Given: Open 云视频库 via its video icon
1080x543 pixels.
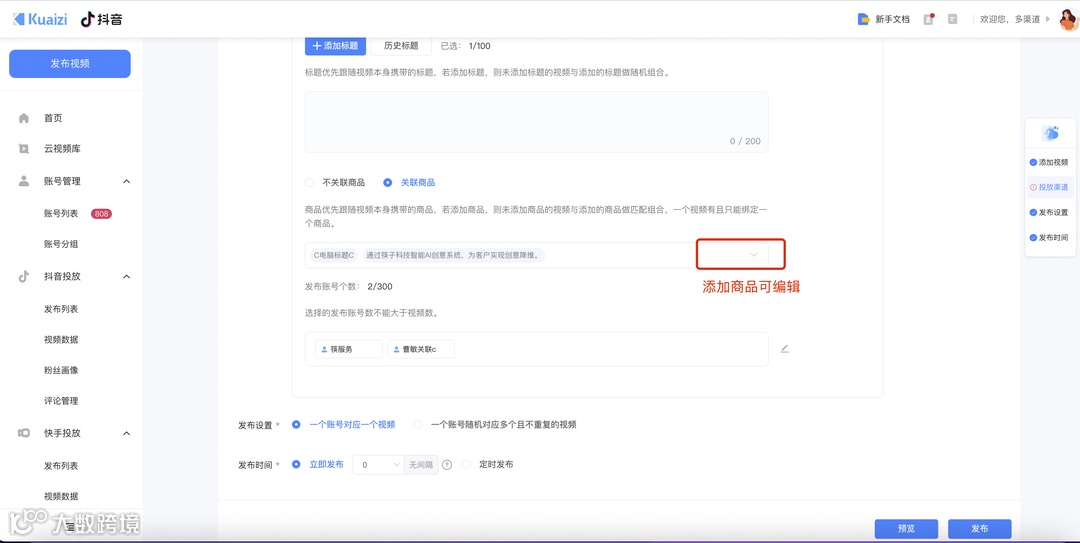Looking at the screenshot, I should [x=24, y=149].
